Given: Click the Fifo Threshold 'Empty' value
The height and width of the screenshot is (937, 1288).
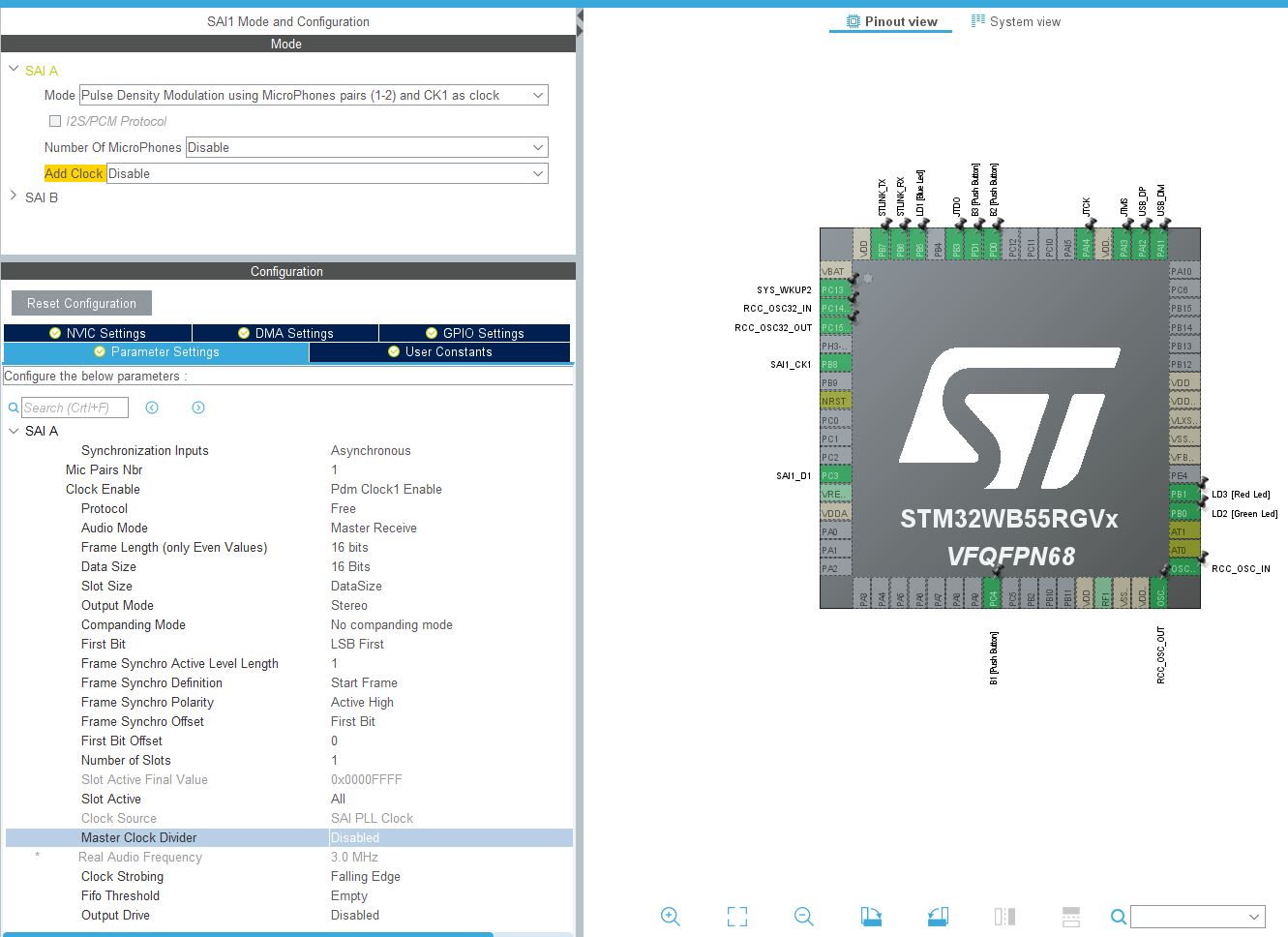Looking at the screenshot, I should click(349, 895).
